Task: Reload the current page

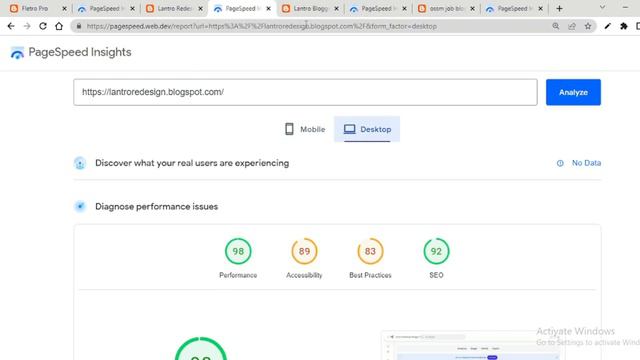Action: click(43, 26)
